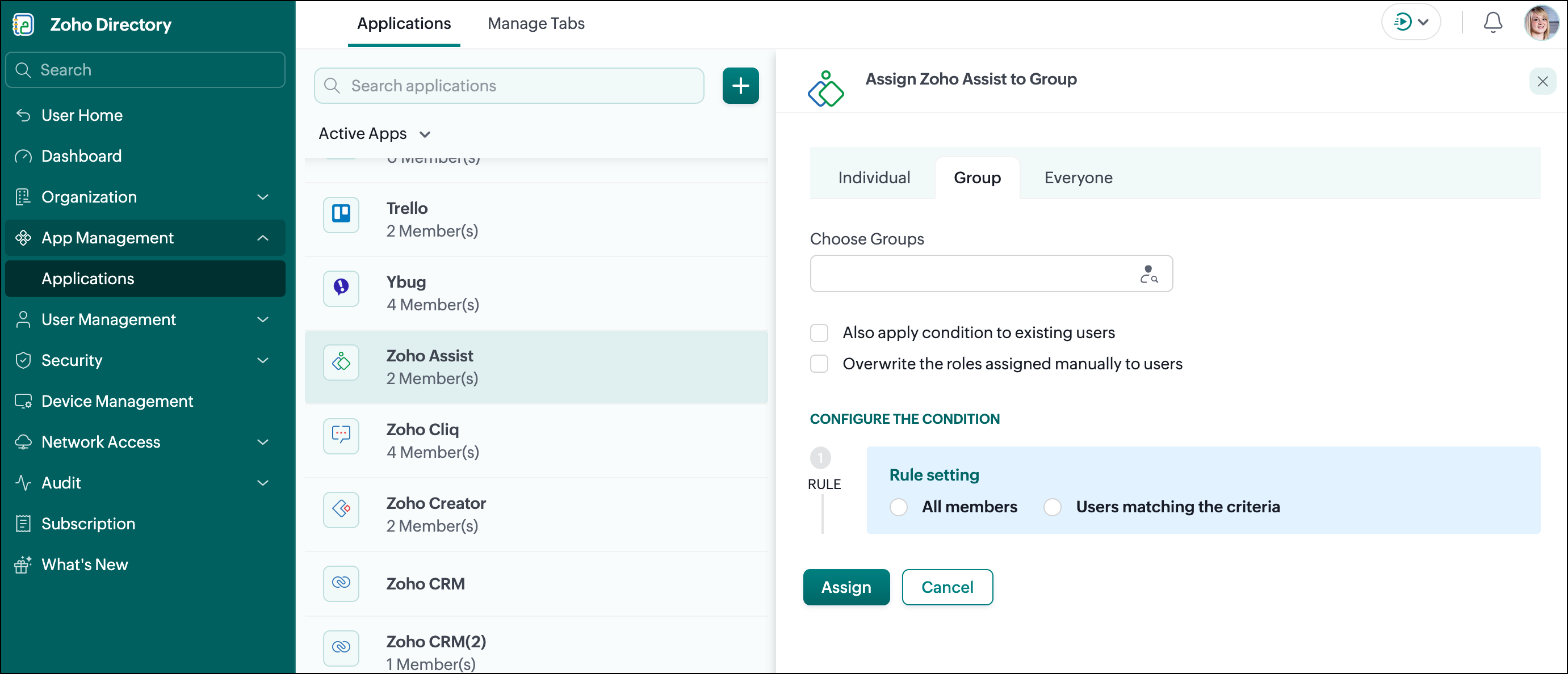Viewport: 1568px width, 674px height.
Task: Click the Subscription receipt icon
Action: pyautogui.click(x=23, y=524)
